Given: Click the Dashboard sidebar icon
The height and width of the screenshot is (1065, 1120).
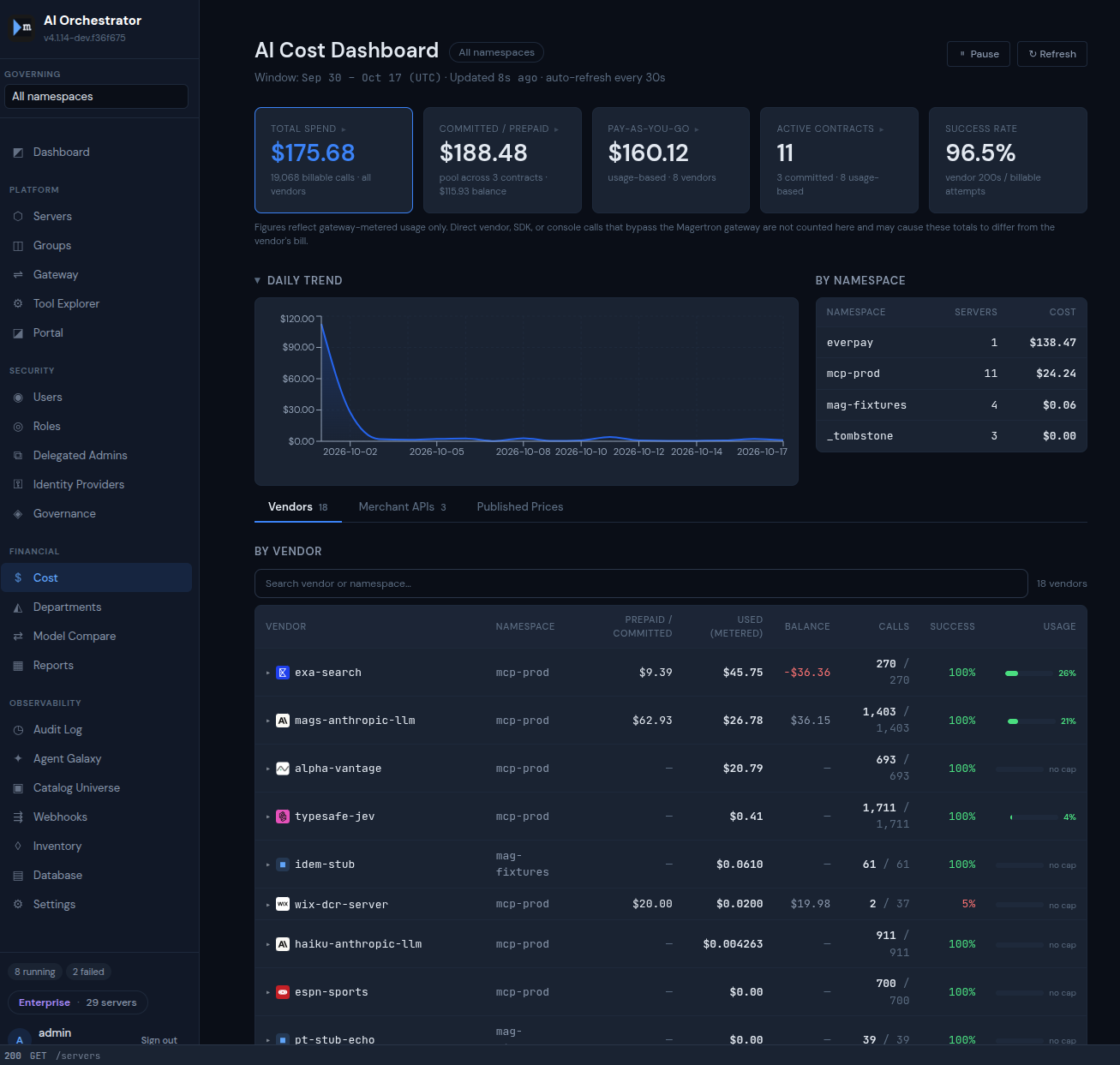Looking at the screenshot, I should 18,153.
